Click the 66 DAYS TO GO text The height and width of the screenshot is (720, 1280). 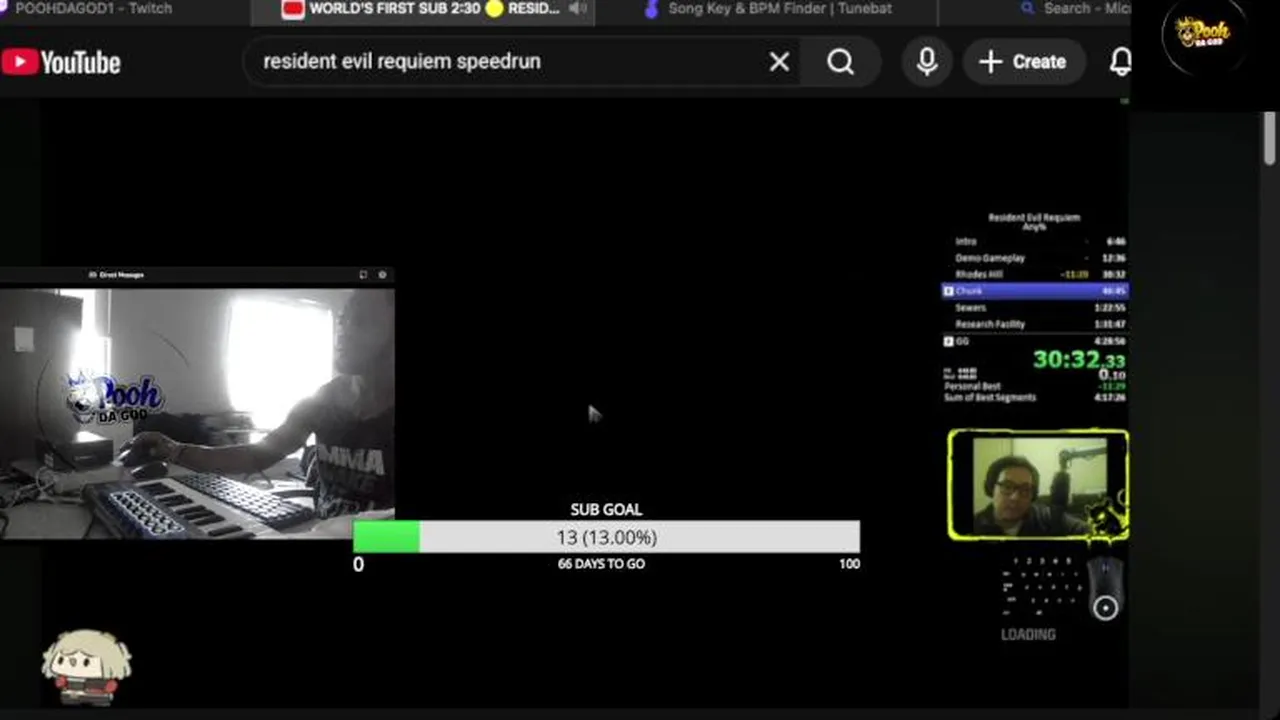601,564
